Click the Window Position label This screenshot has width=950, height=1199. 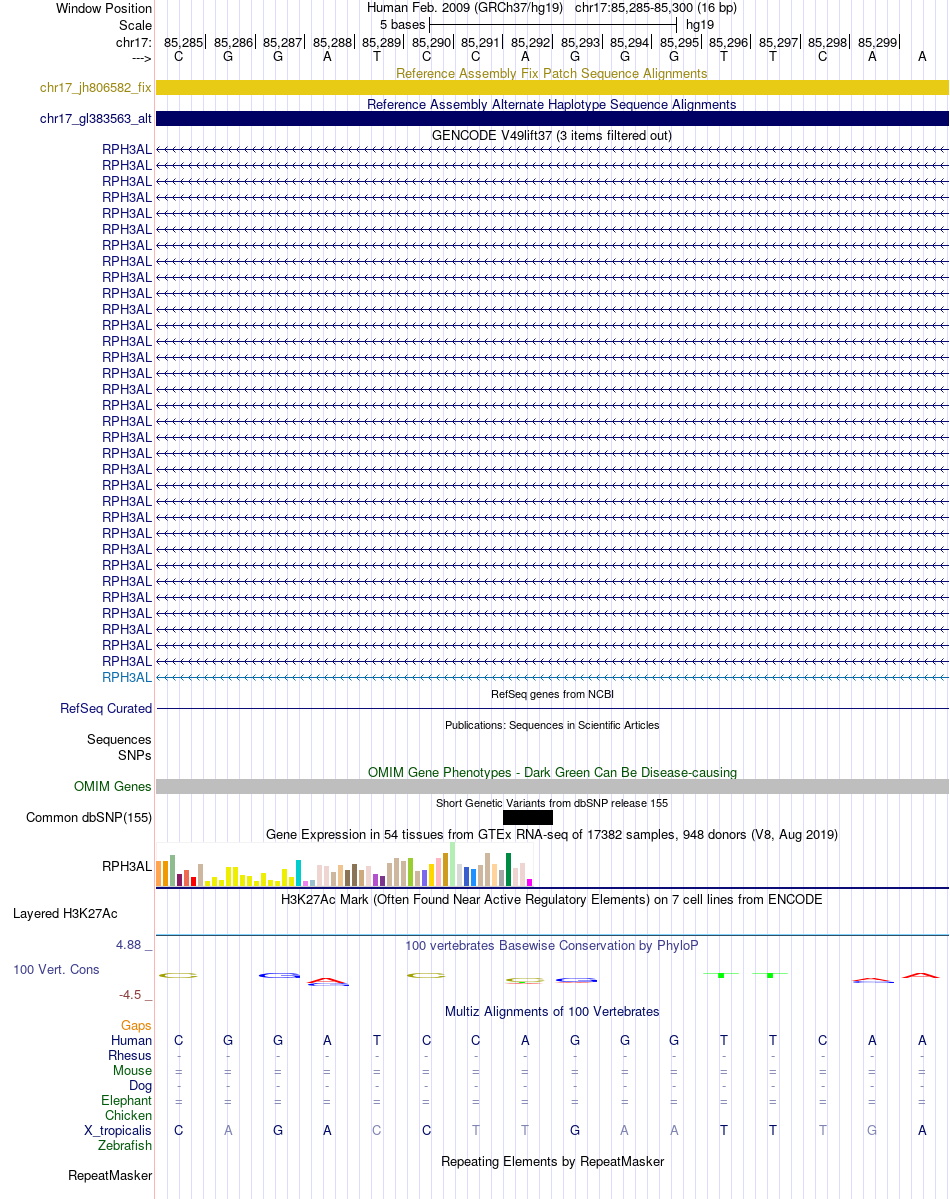[x=104, y=8]
